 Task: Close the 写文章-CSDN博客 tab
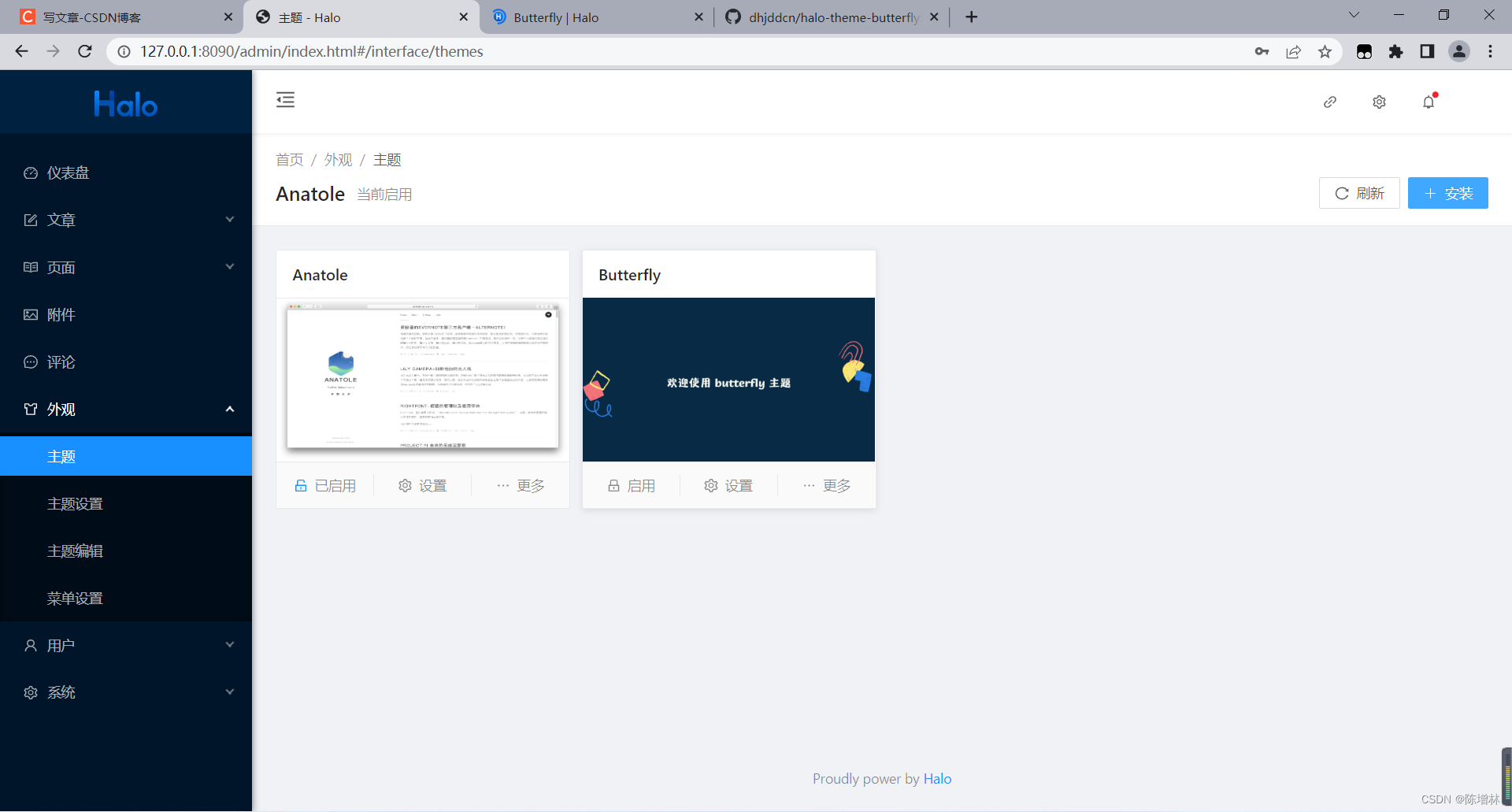coord(228,17)
